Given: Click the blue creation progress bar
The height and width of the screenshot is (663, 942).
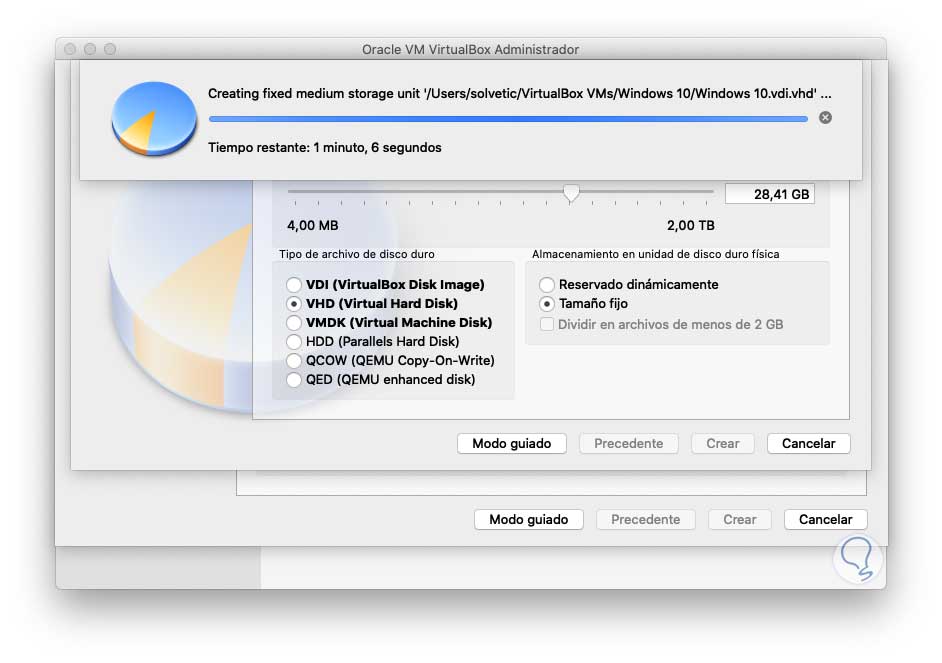Looking at the screenshot, I should click(508, 119).
